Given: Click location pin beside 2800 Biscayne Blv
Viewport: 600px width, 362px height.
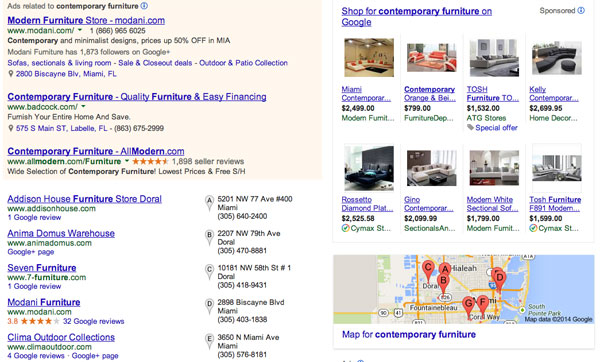Looking at the screenshot, I should tap(11, 73).
